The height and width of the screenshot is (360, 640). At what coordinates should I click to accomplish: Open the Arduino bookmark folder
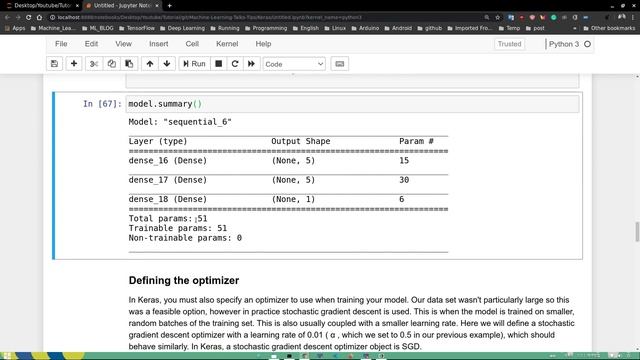point(365,28)
